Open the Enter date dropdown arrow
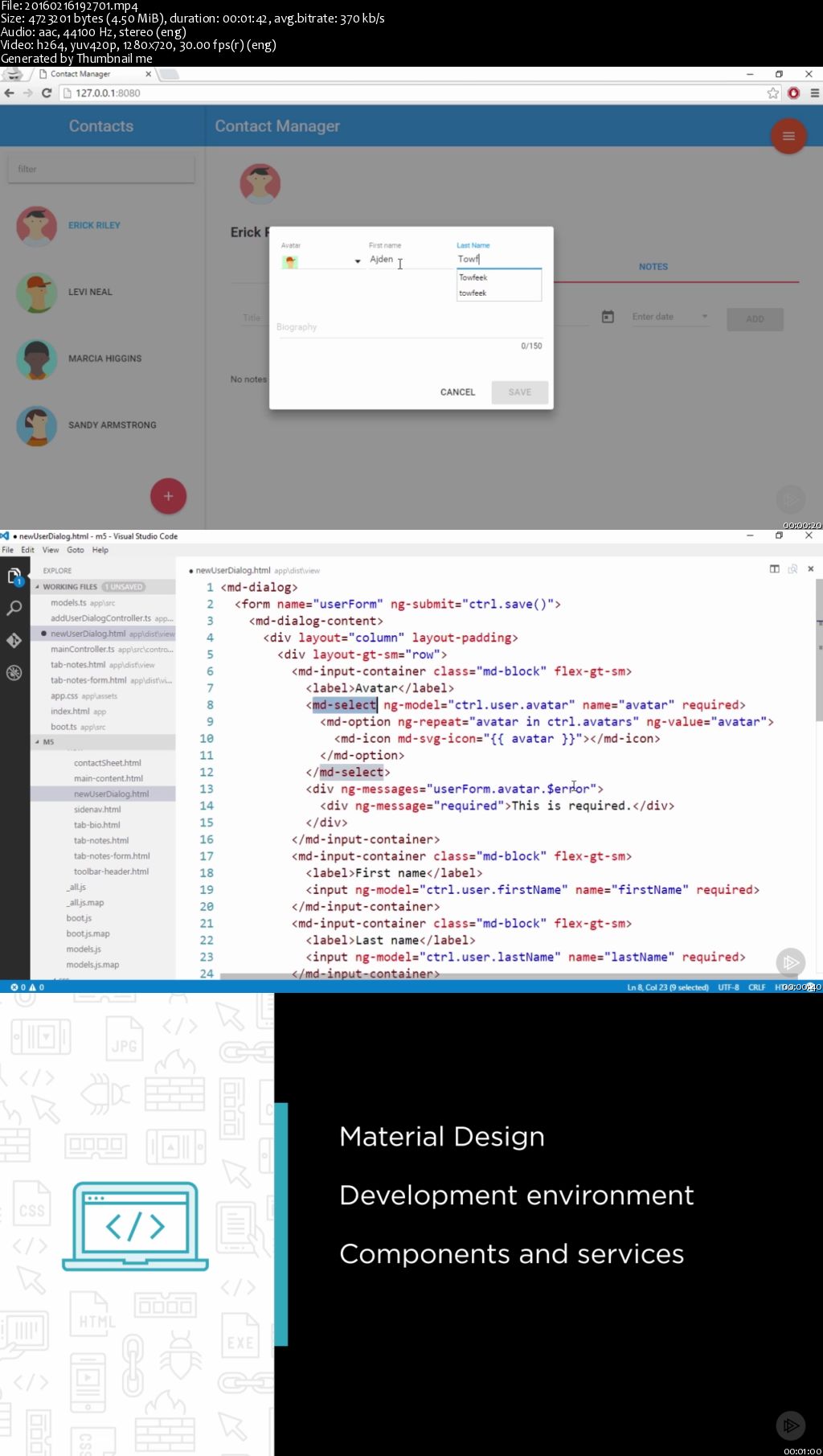823x1456 pixels. point(705,317)
